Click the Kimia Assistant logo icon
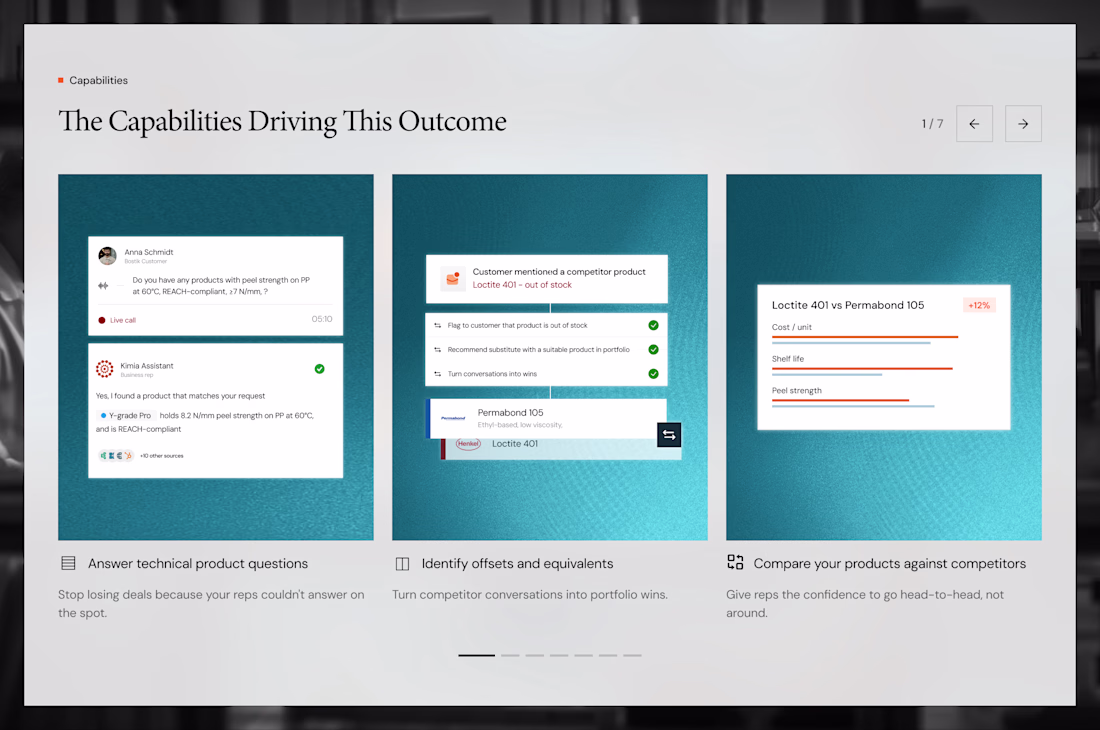The height and width of the screenshot is (730, 1100). (105, 369)
